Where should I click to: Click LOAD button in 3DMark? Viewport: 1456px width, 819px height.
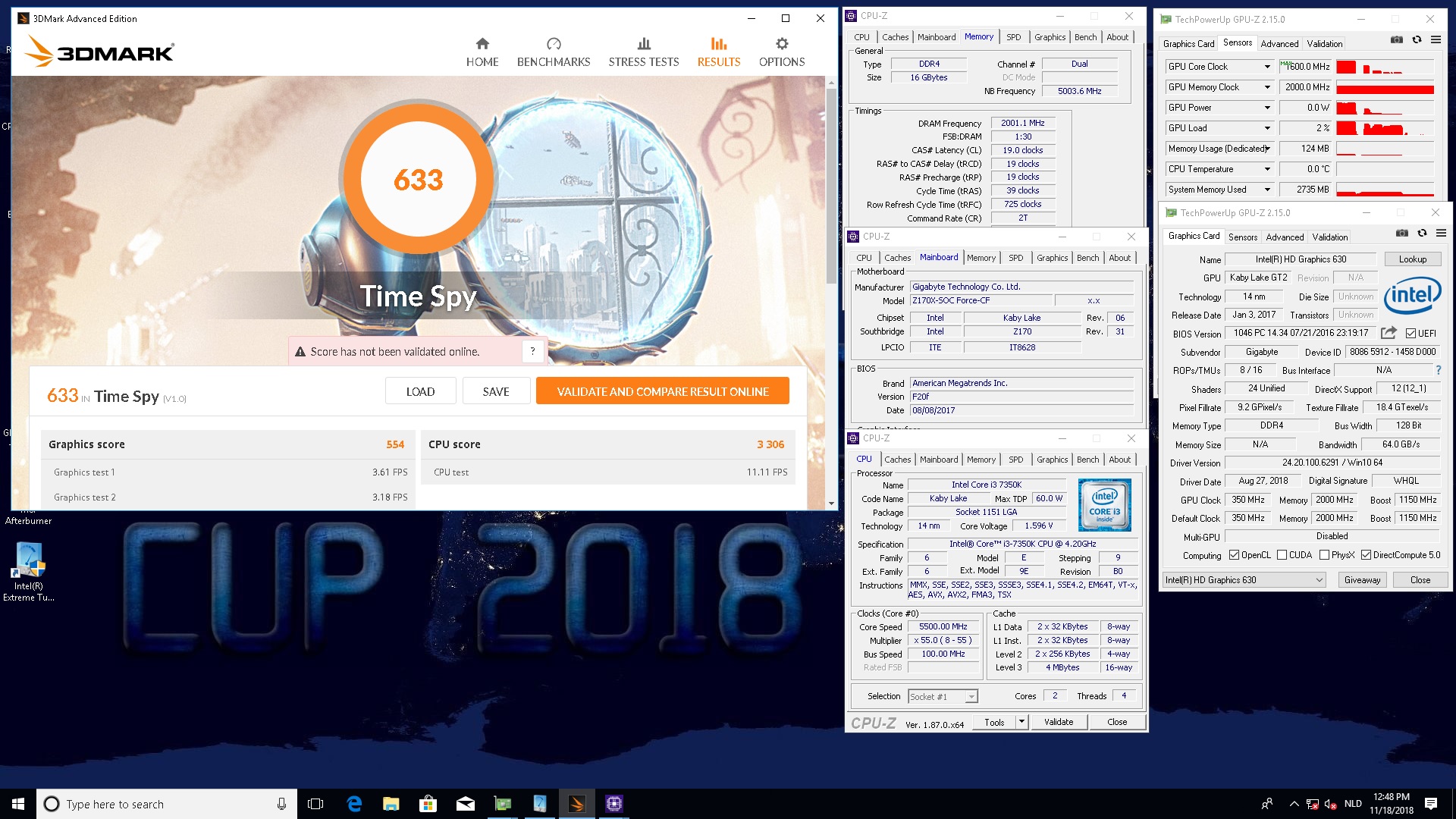pos(420,391)
